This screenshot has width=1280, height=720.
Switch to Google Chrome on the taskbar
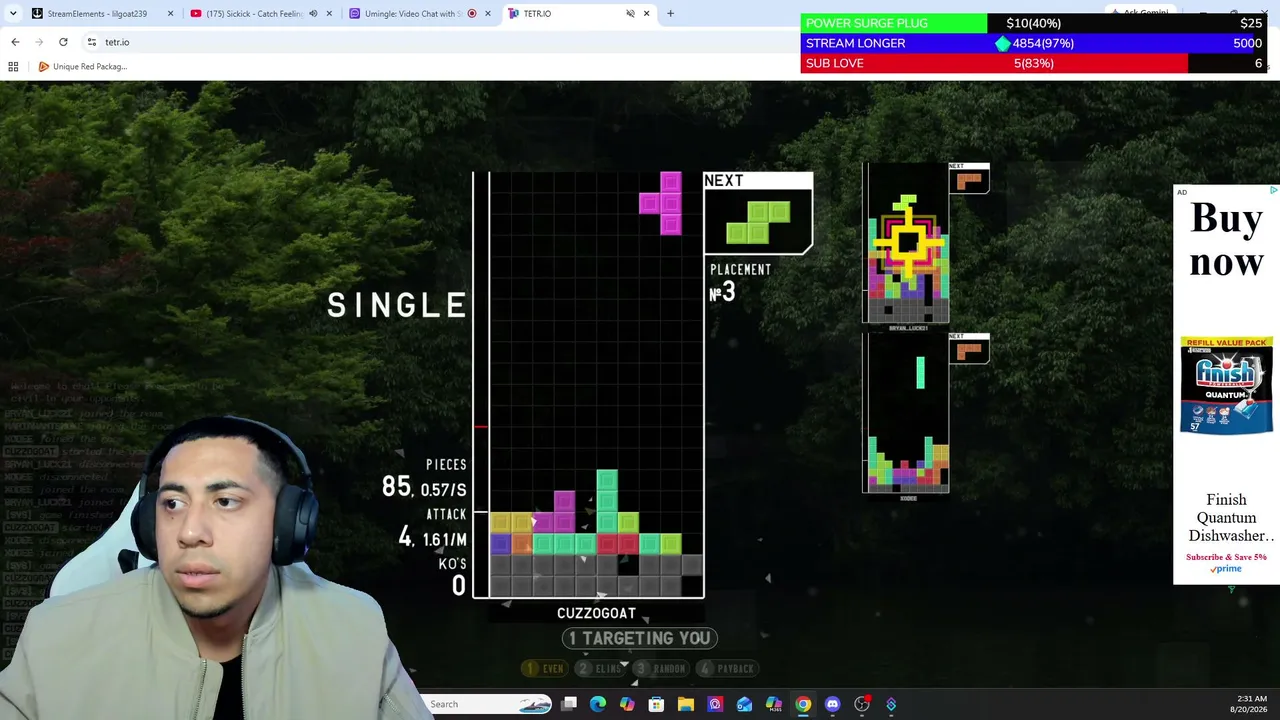point(803,704)
